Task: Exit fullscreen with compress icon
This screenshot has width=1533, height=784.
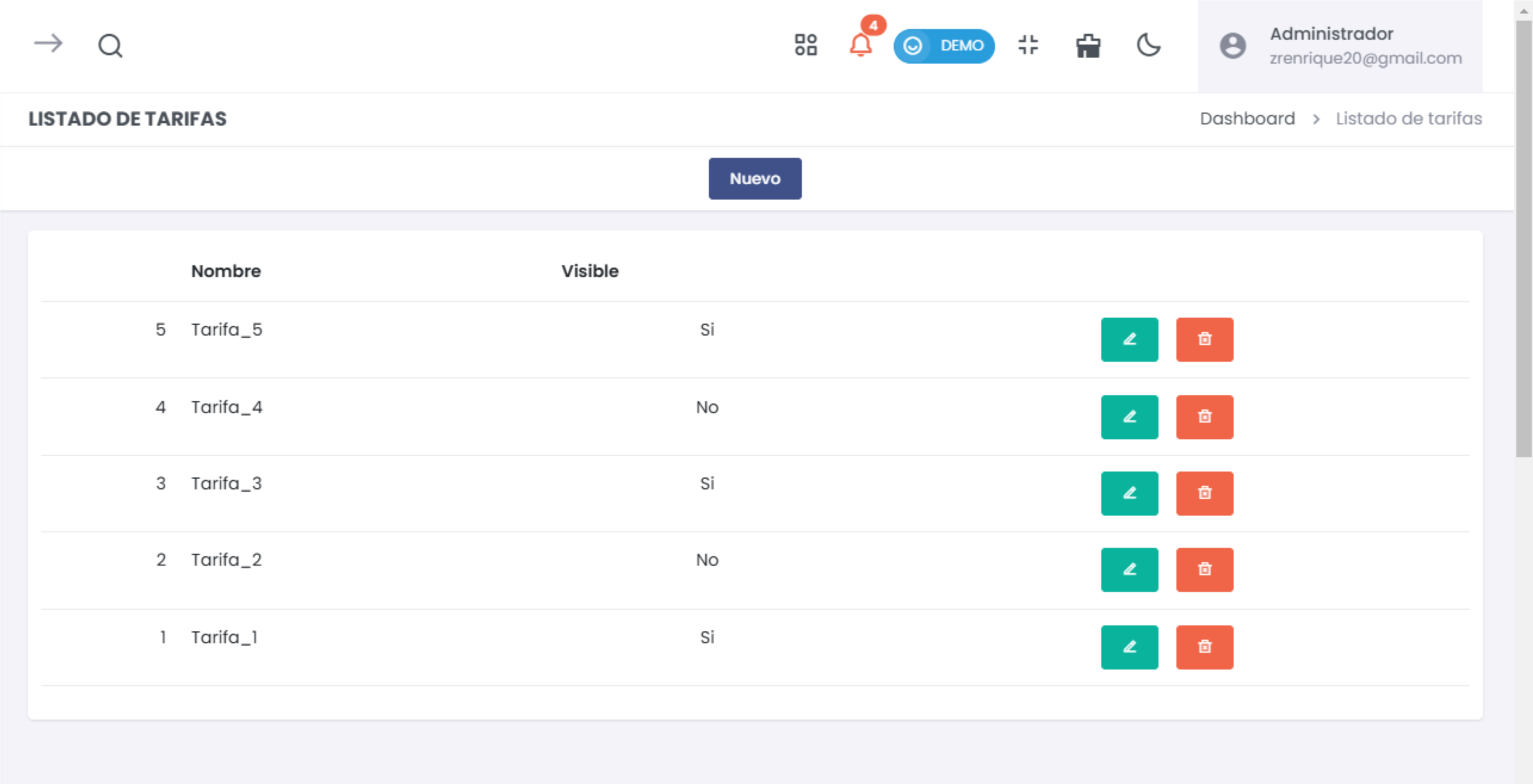Action: (1028, 45)
